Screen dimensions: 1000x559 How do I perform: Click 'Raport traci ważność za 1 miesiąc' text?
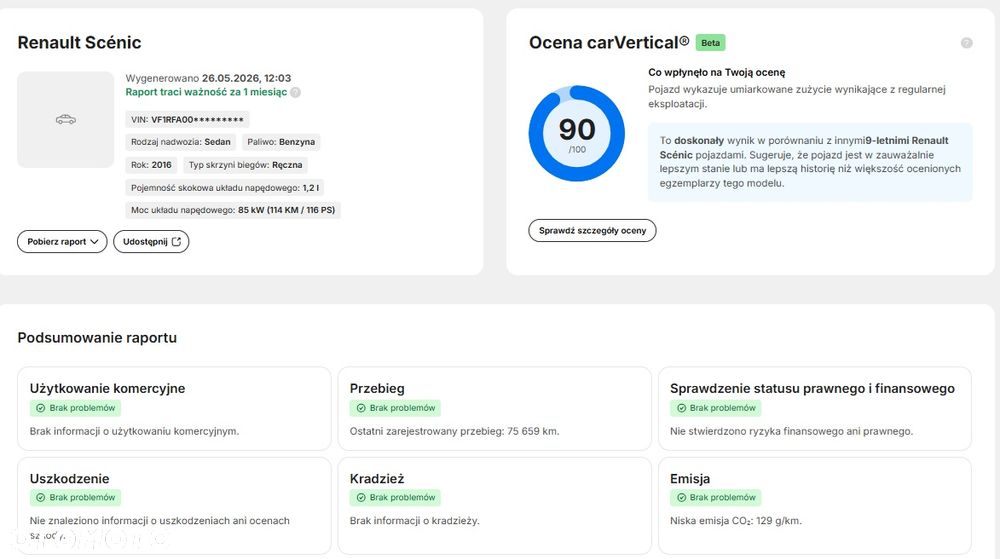tap(206, 92)
